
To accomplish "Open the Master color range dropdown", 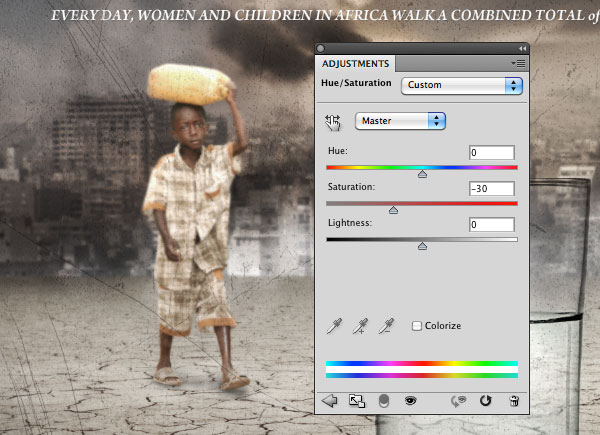I will (x=400, y=121).
